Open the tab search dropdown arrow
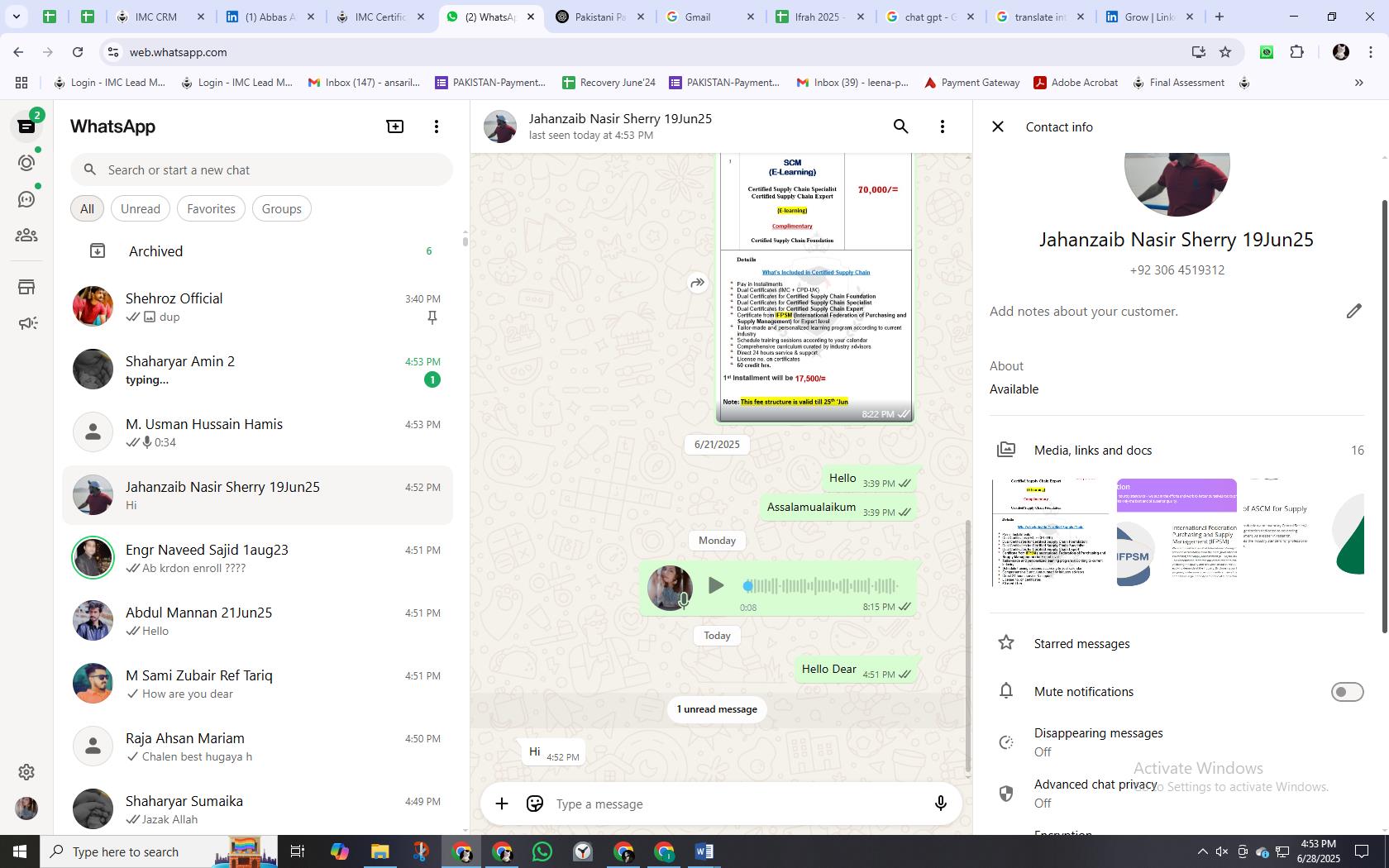Image resolution: width=1389 pixels, height=868 pixels. (16, 17)
